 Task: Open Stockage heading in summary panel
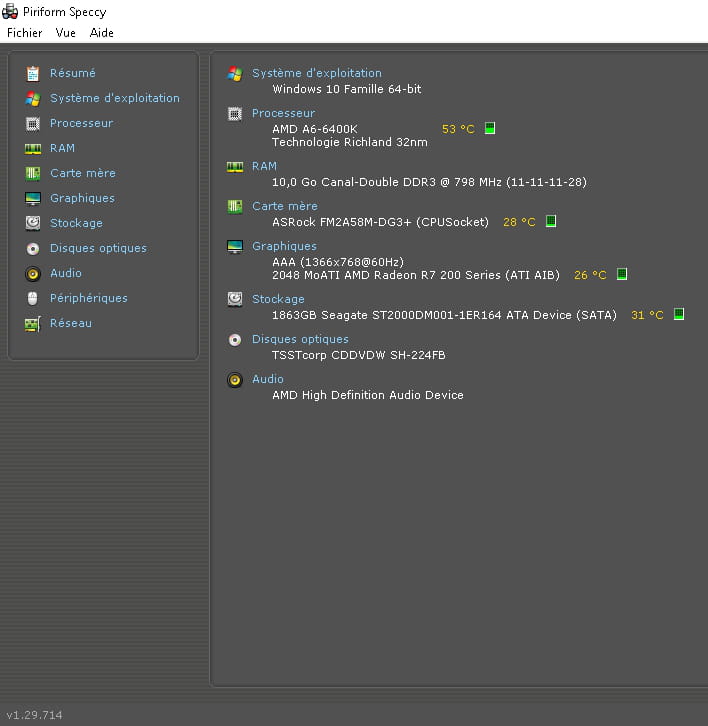(x=278, y=299)
